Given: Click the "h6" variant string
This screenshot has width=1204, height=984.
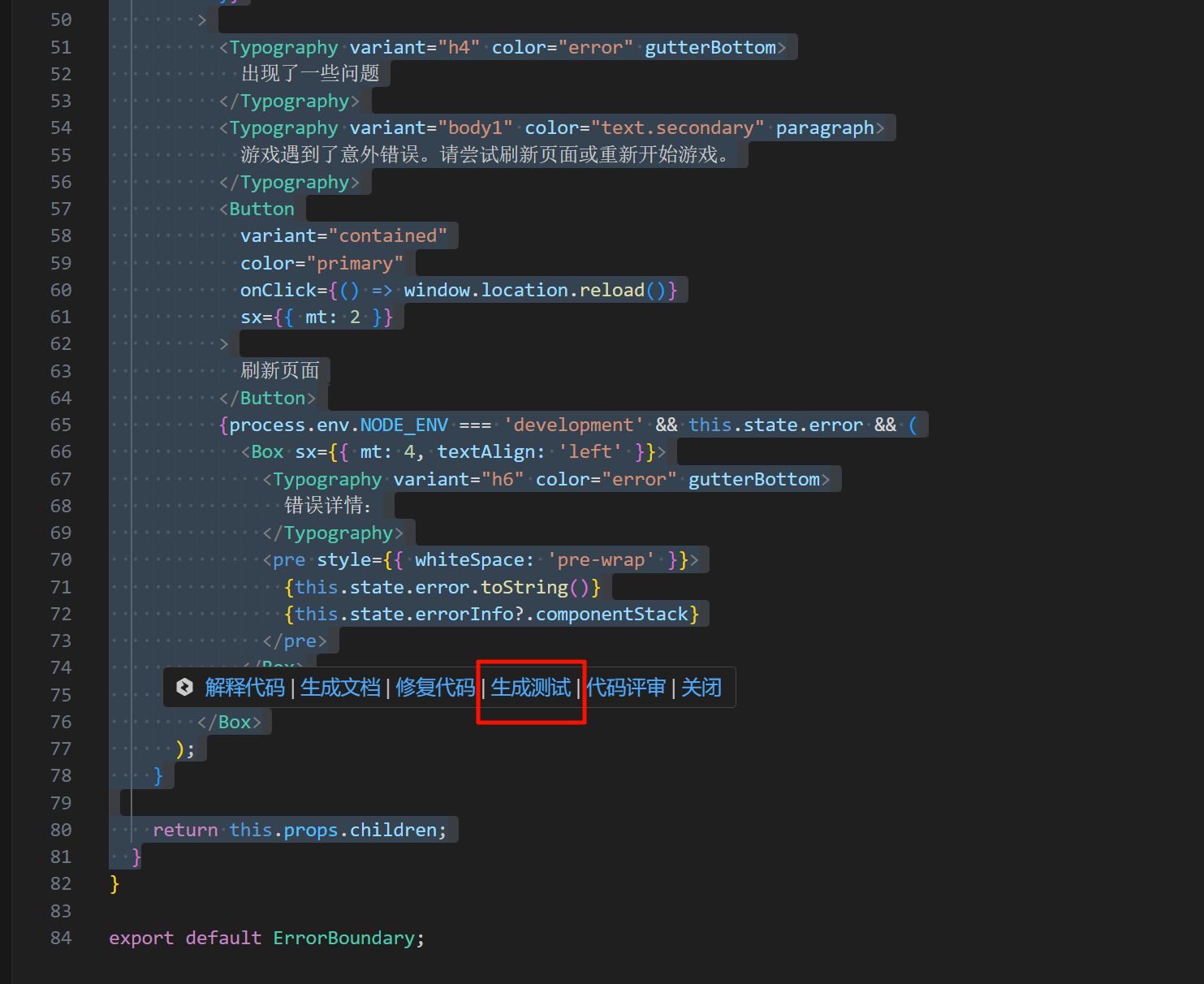Looking at the screenshot, I should 503,479.
